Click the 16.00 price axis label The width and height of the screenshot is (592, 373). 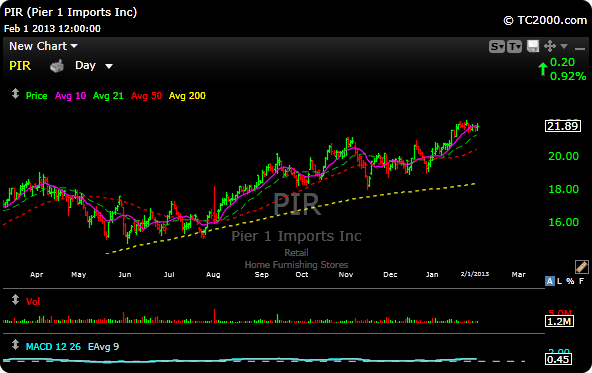point(563,222)
